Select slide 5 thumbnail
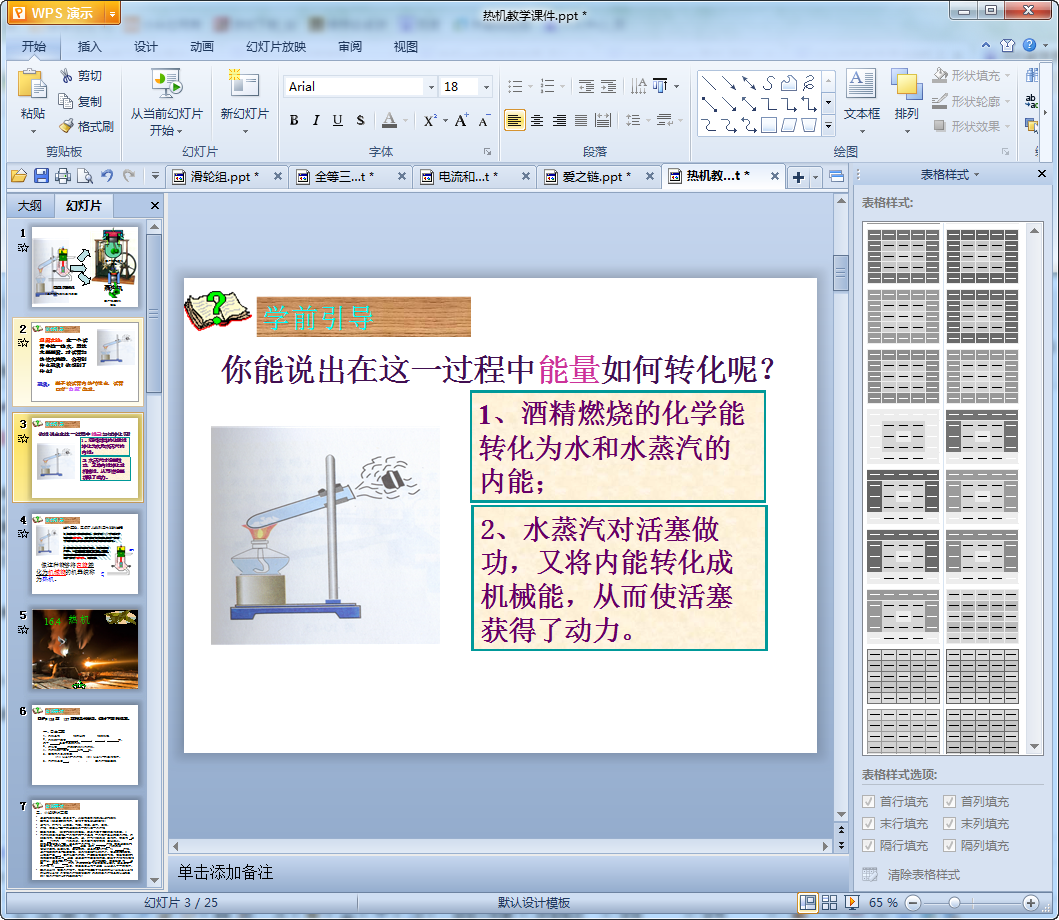Viewport: 1059px width, 920px height. pos(85,649)
